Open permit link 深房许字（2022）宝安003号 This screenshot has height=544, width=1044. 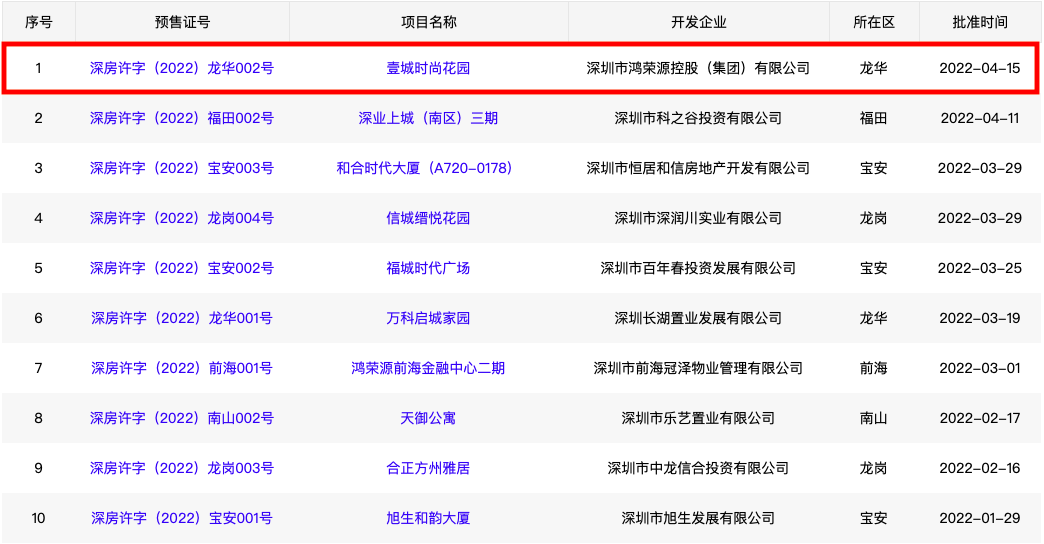click(x=182, y=168)
